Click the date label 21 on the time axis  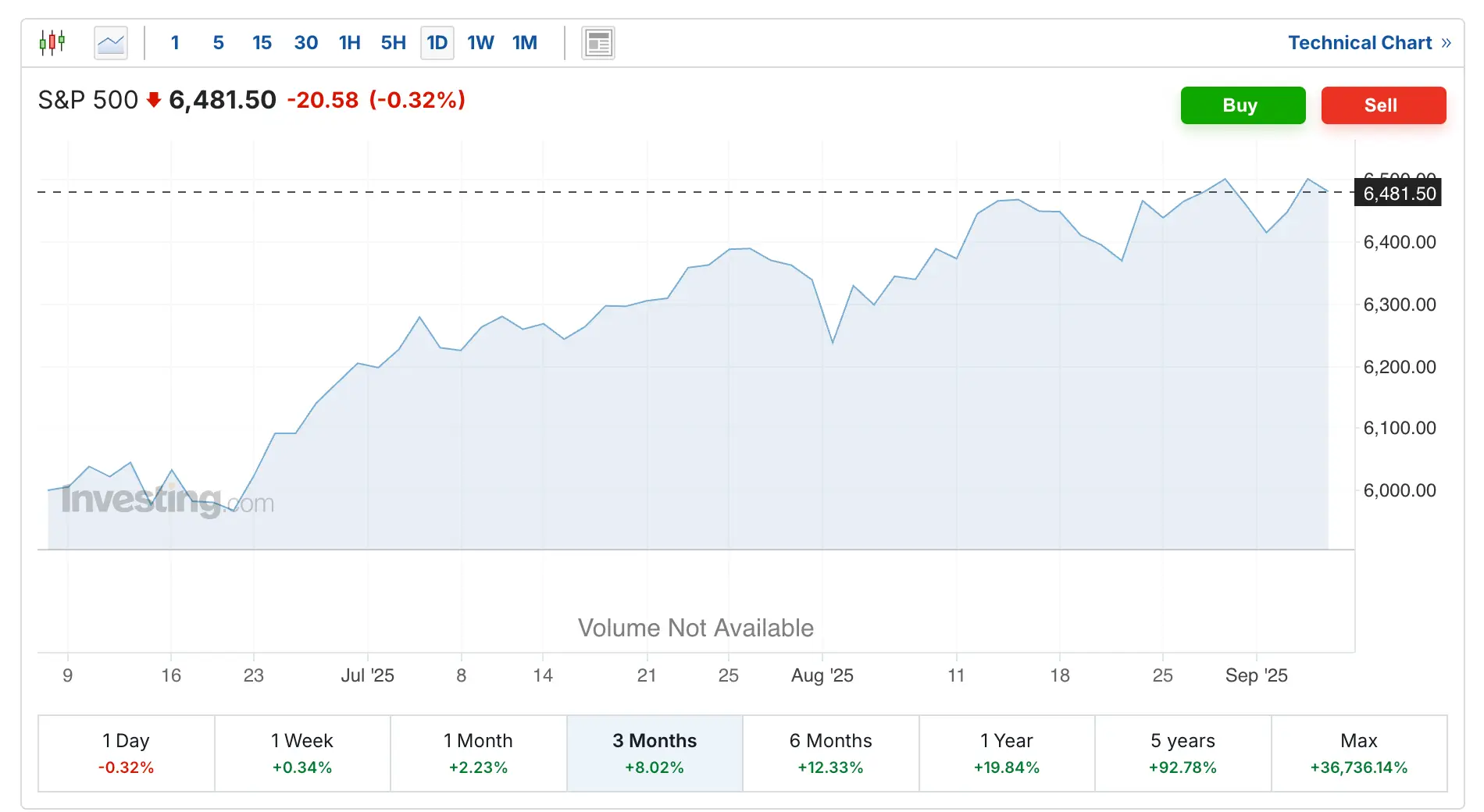(x=647, y=675)
